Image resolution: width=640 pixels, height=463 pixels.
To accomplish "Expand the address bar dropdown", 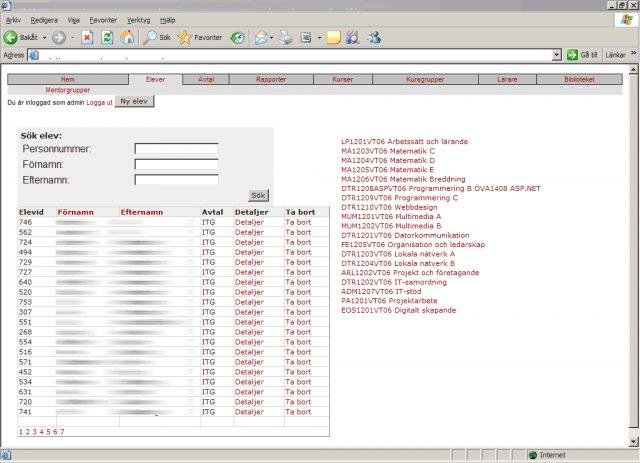I will click(x=557, y=55).
